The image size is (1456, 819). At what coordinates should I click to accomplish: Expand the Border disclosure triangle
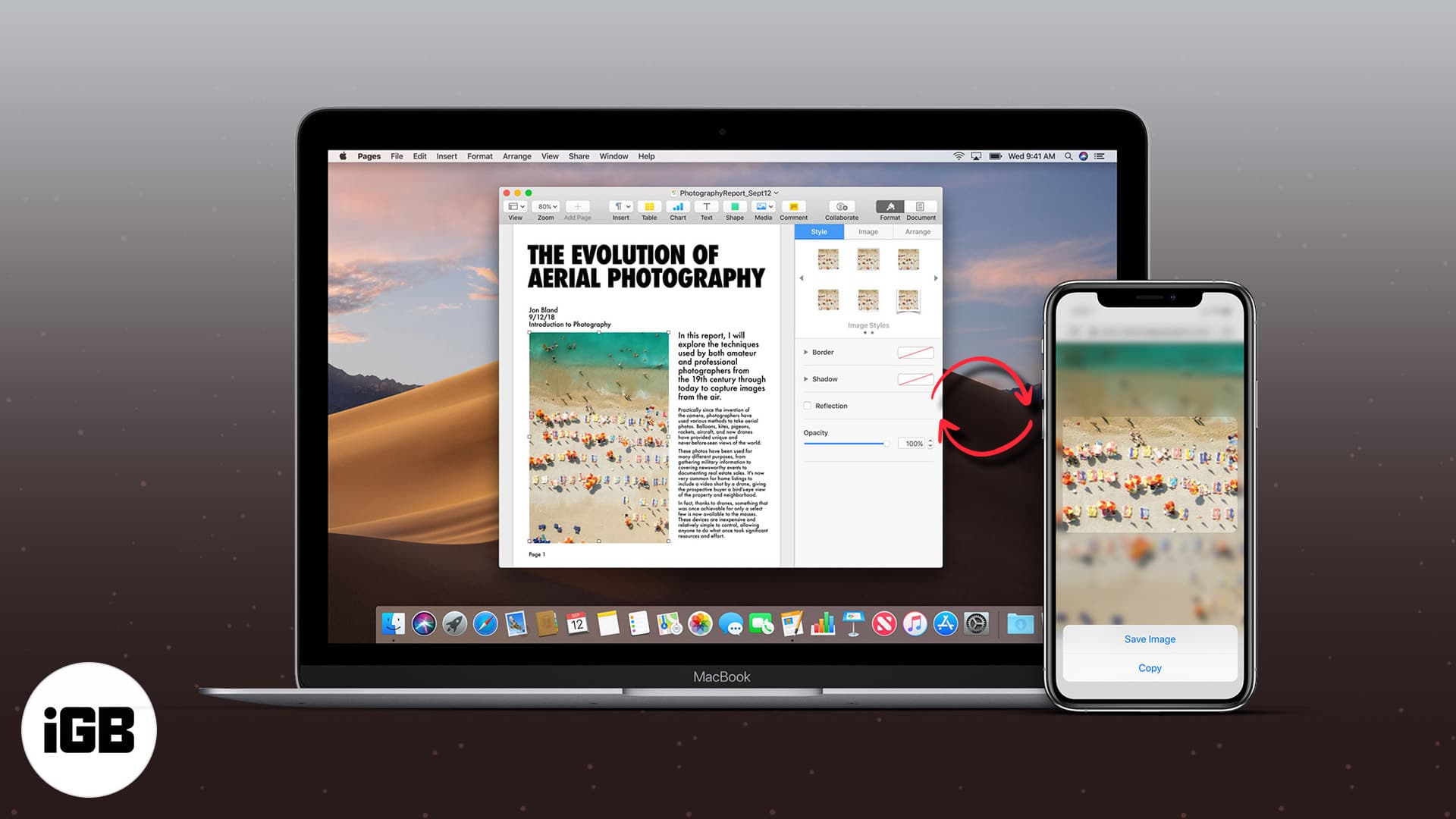point(805,352)
